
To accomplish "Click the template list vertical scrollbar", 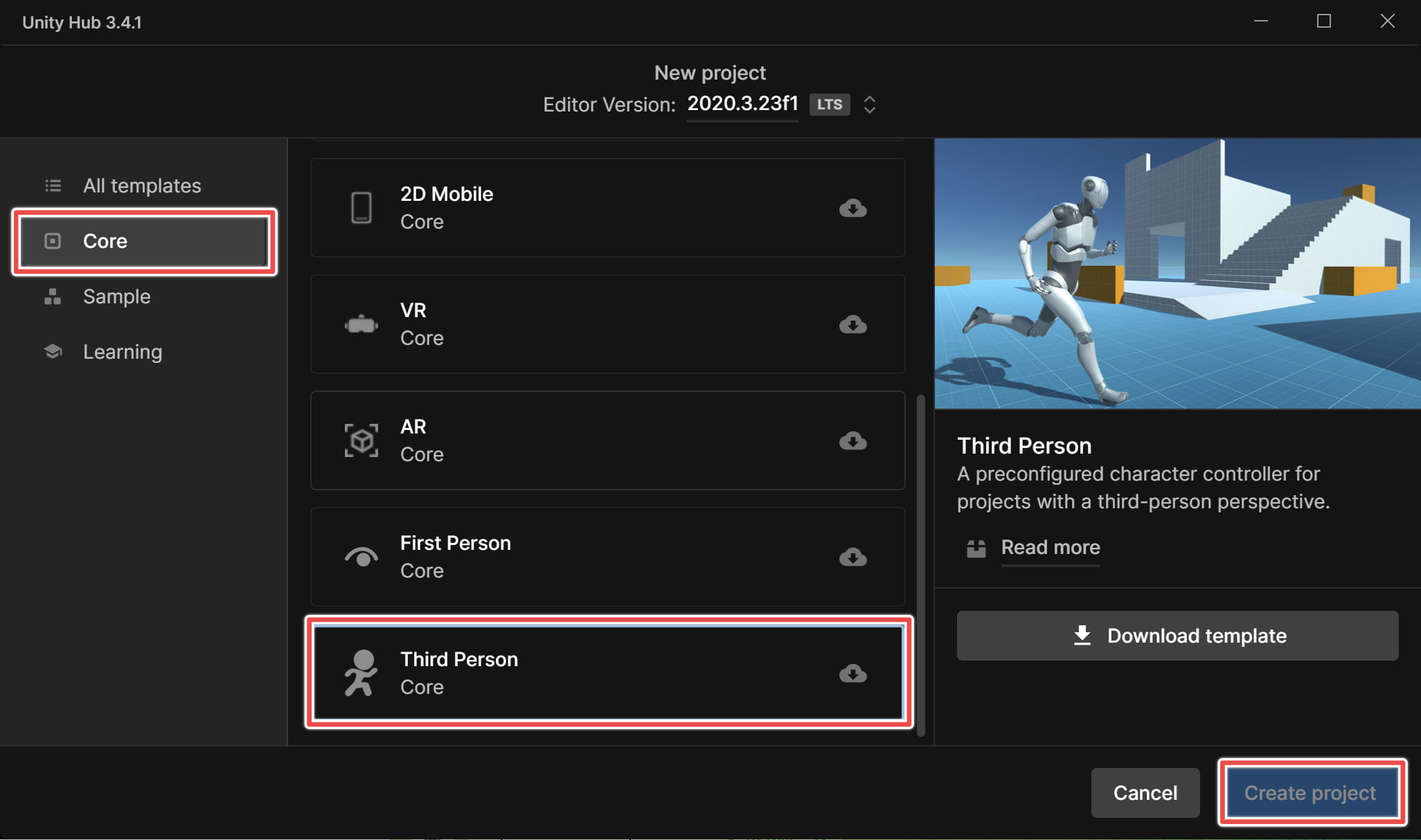I will pos(920,565).
